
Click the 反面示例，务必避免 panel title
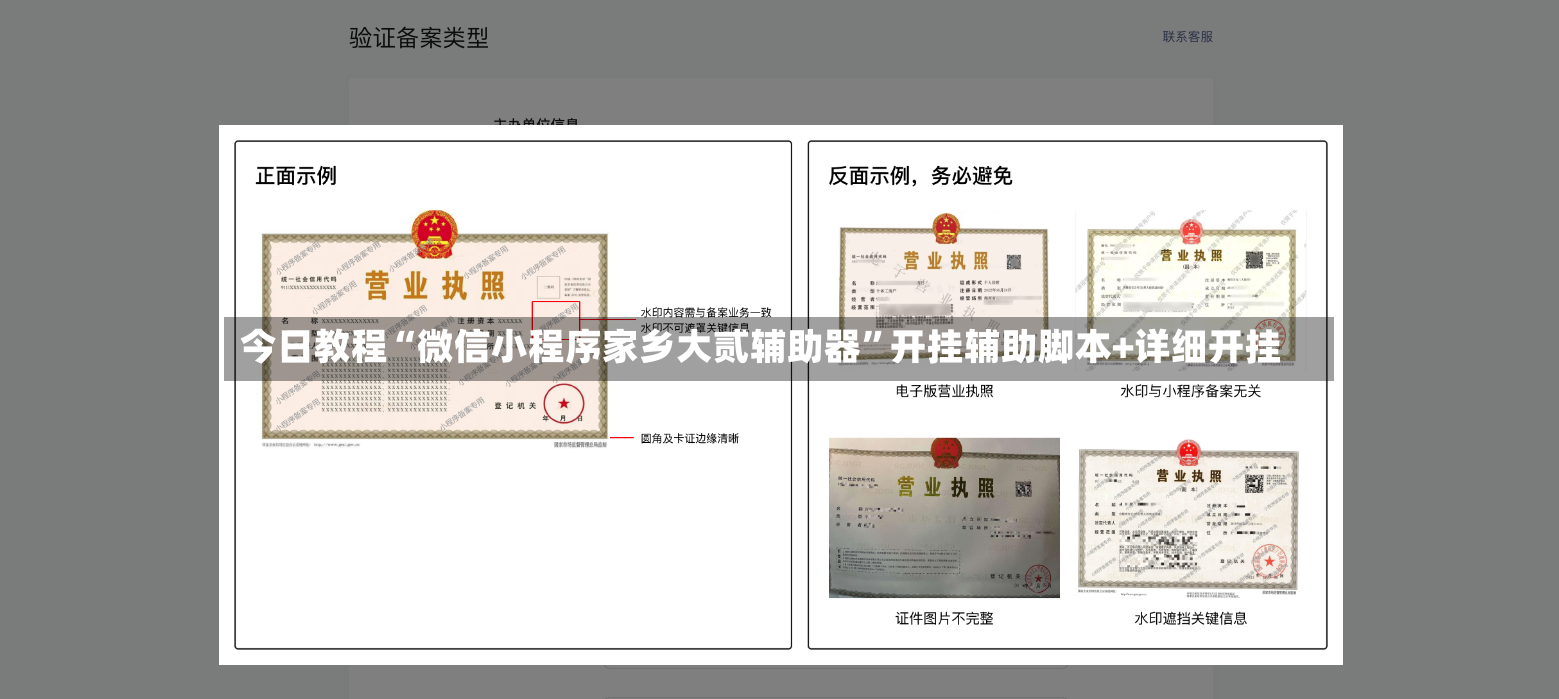point(920,176)
